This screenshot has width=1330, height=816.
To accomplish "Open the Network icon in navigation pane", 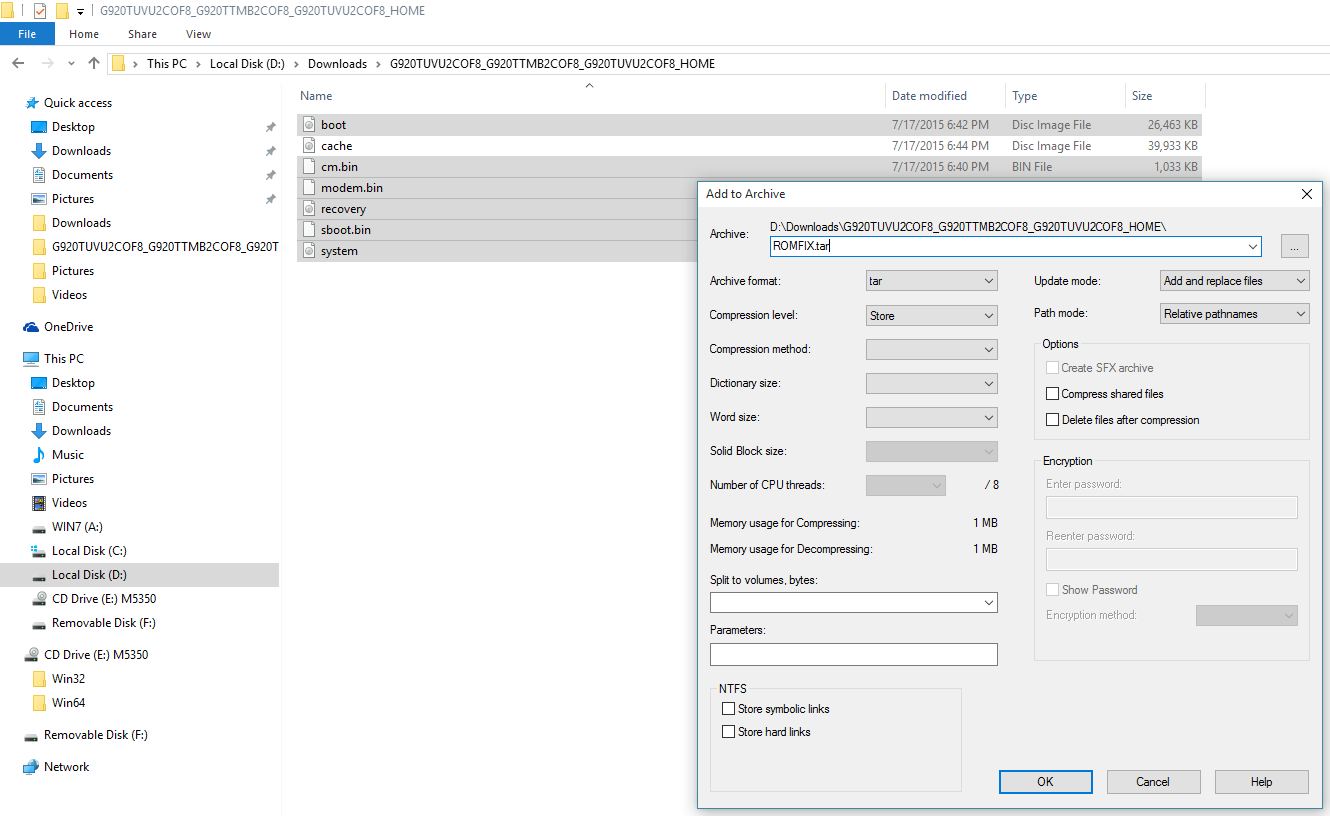I will (x=31, y=767).
